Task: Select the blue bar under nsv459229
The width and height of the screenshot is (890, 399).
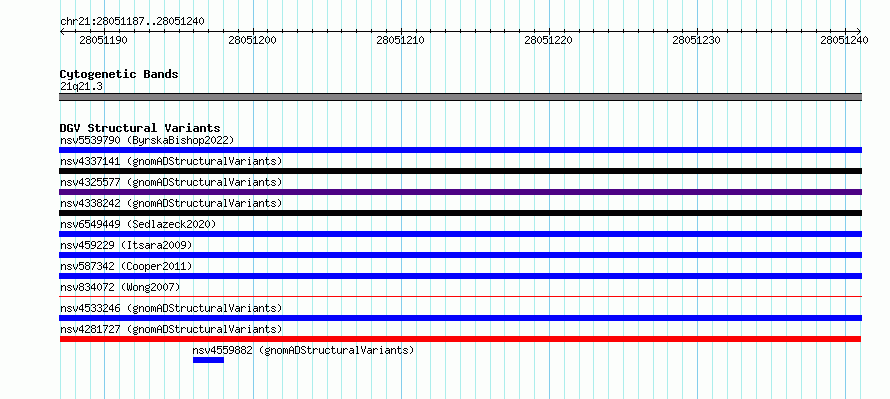Action: (460, 255)
